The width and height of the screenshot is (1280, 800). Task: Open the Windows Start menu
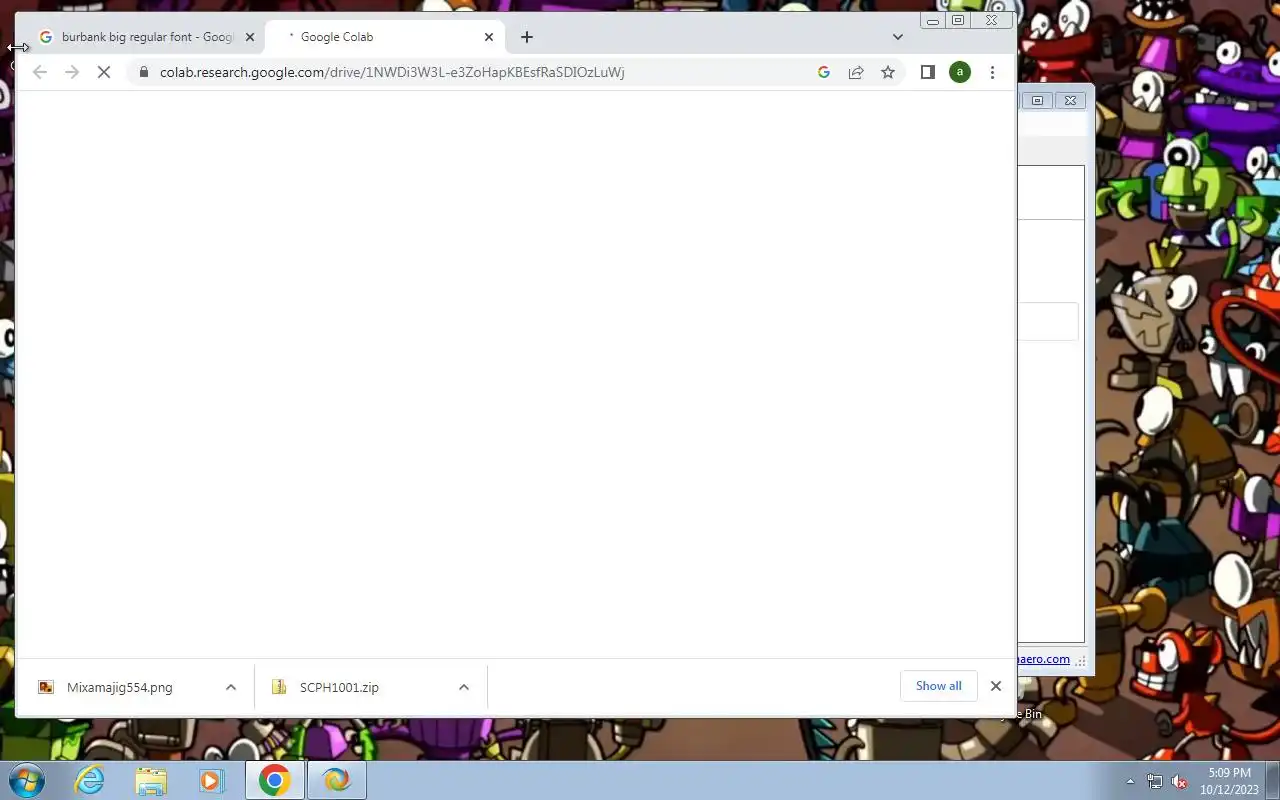pyautogui.click(x=27, y=780)
